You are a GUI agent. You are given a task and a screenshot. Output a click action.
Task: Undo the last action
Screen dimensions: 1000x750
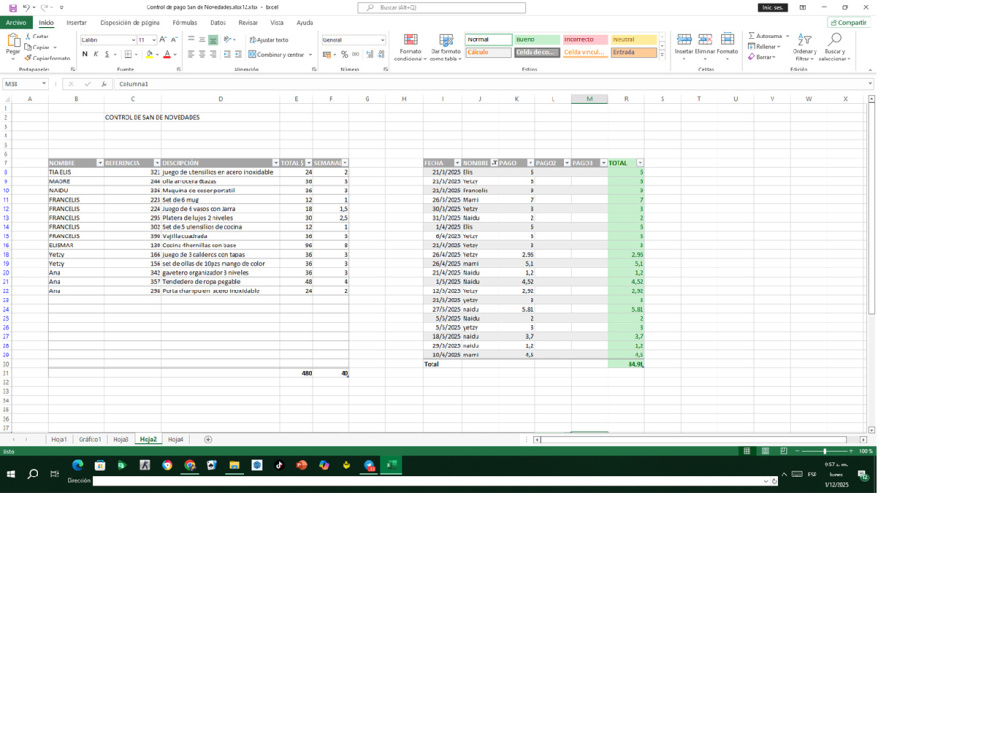pos(26,8)
